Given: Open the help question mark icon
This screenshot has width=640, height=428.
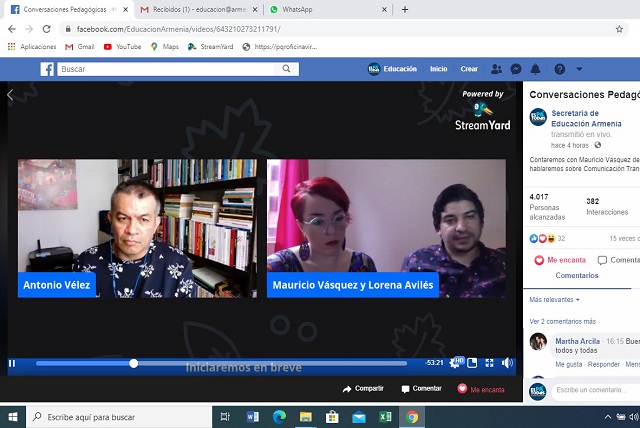Looking at the screenshot, I should [560, 69].
